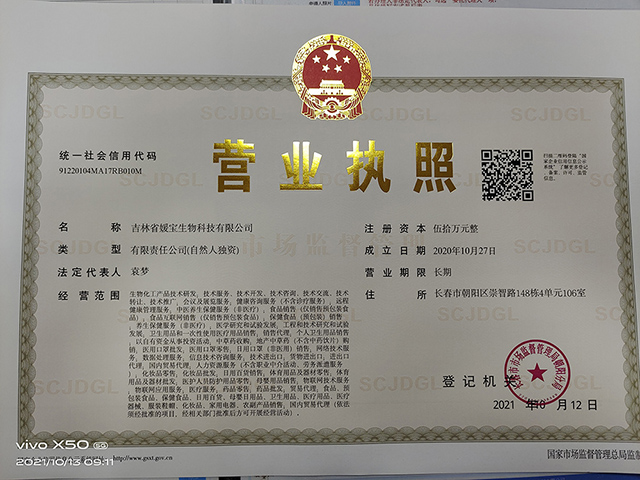Image resolution: width=640 pixels, height=480 pixels.
Task: Click the 住所 field label
Action: pos(395,294)
